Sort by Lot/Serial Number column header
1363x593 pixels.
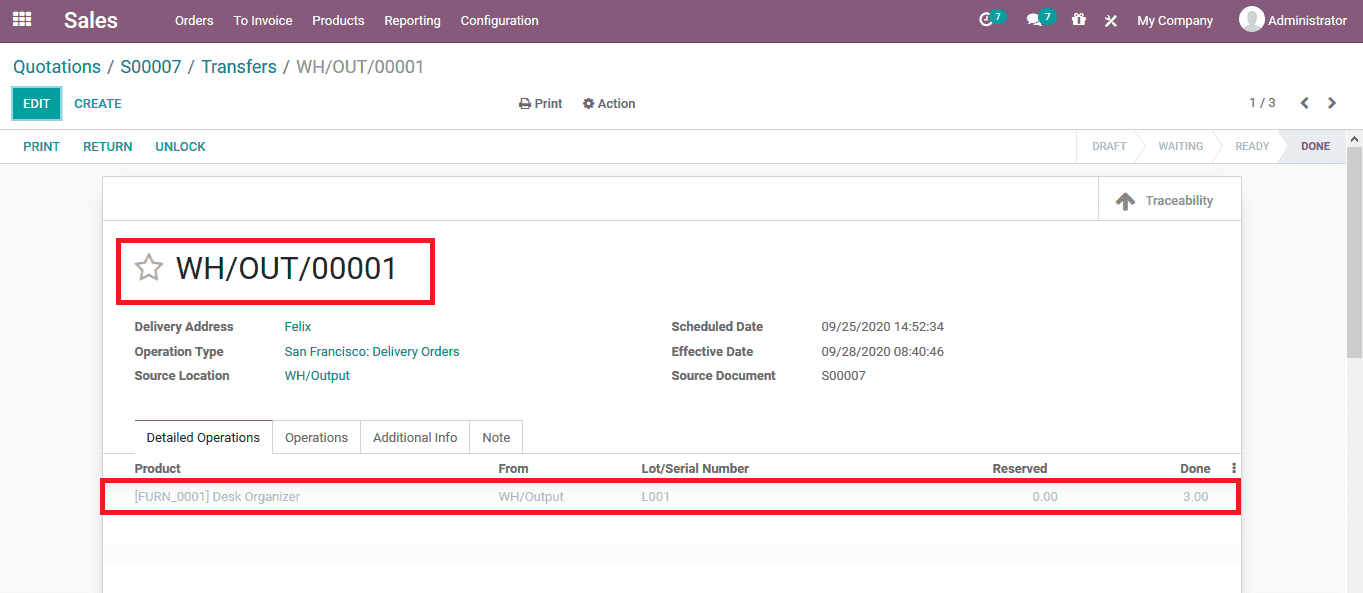point(695,469)
